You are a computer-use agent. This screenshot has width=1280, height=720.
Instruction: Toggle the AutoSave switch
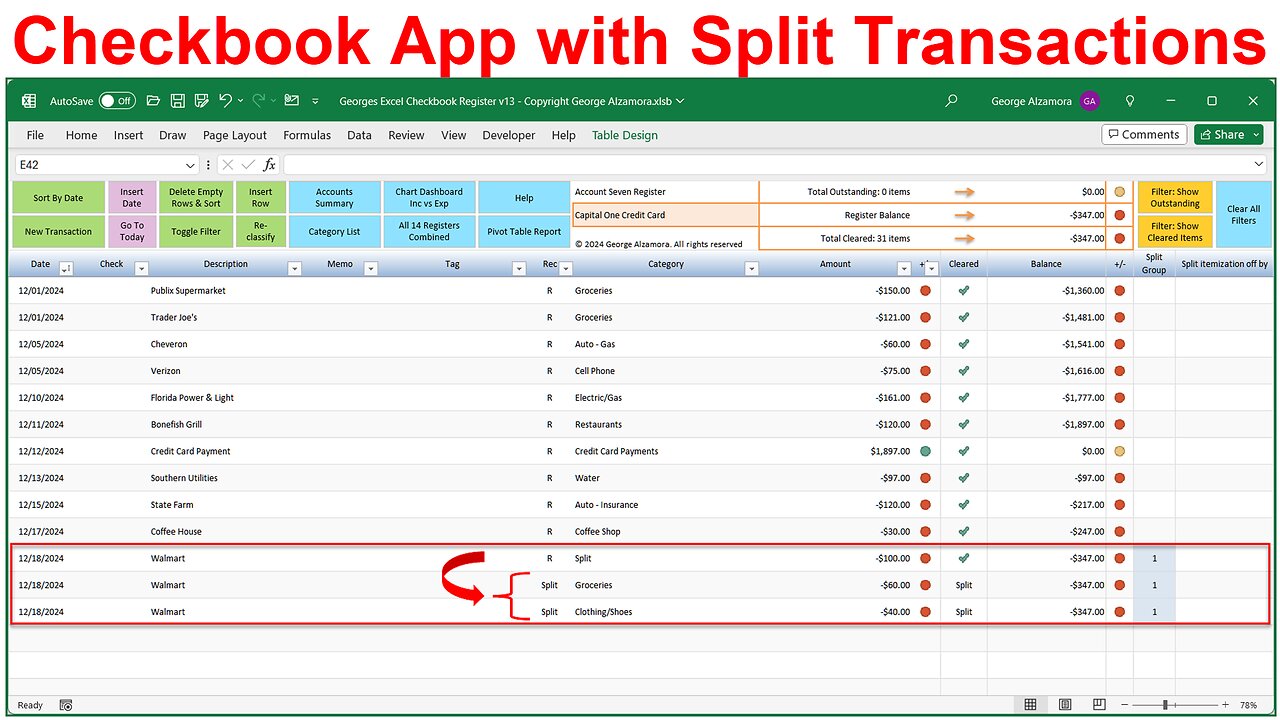pyautogui.click(x=117, y=101)
